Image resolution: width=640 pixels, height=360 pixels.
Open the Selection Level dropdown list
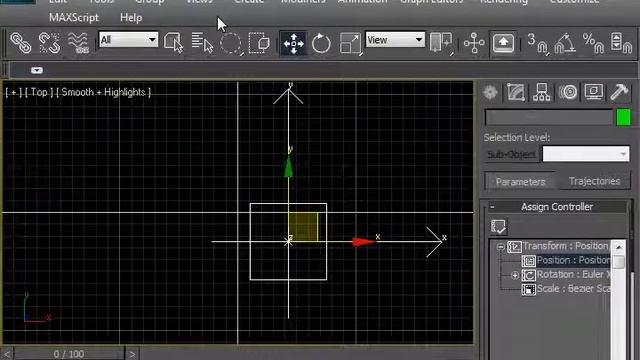(586, 154)
